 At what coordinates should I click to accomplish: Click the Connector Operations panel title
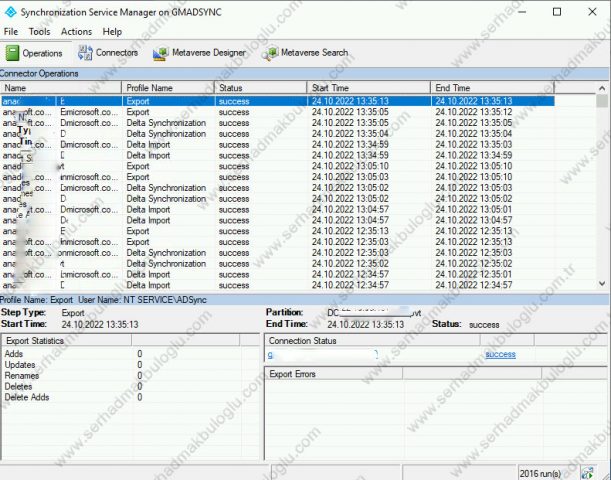click(x=39, y=73)
